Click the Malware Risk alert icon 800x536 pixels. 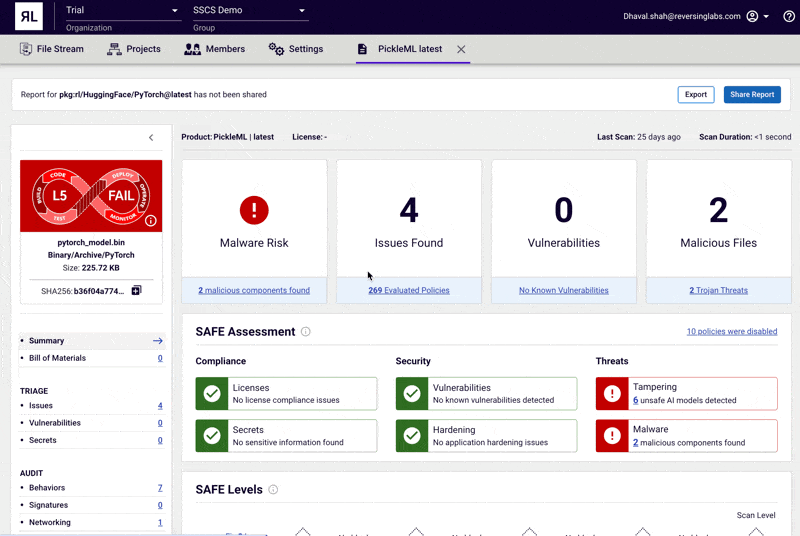pyautogui.click(x=254, y=210)
